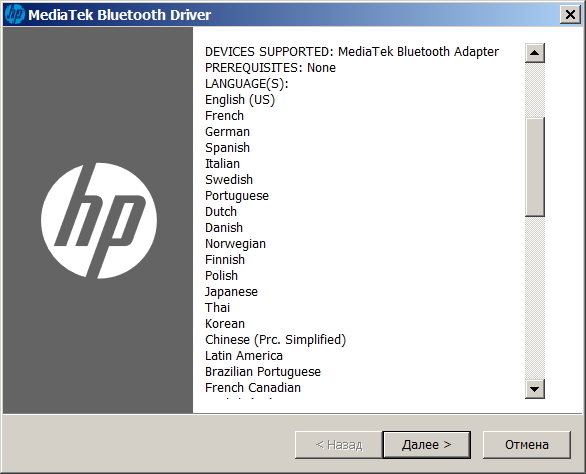
Task: Click the scrollbar up arrow
Action: (x=534, y=53)
